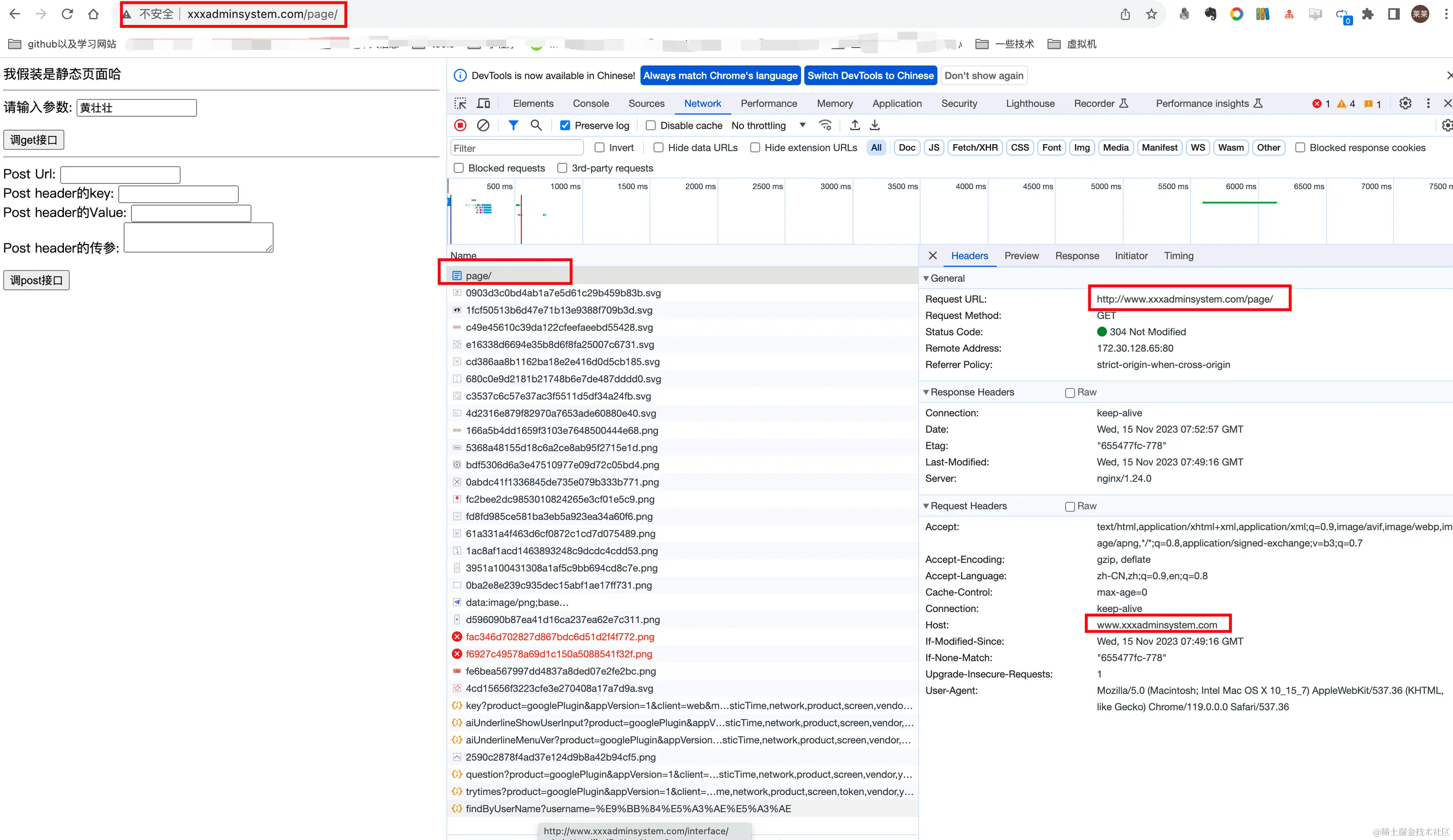Open the network search magnifier
The width and height of the screenshot is (1453, 840).
[536, 125]
